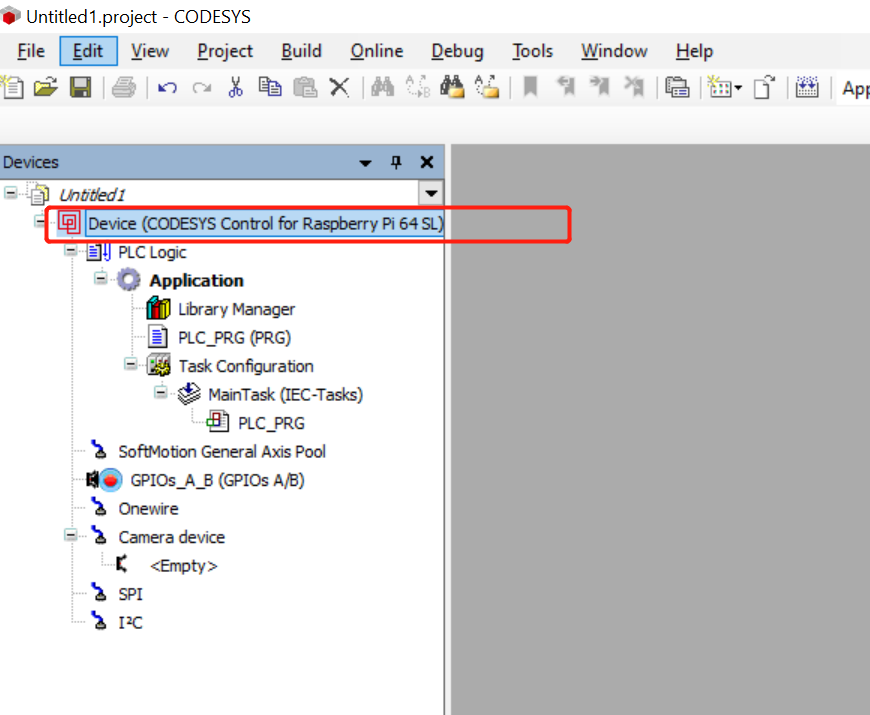The width and height of the screenshot is (870, 715).
Task: Select the I²C tree item
Action: click(x=130, y=622)
